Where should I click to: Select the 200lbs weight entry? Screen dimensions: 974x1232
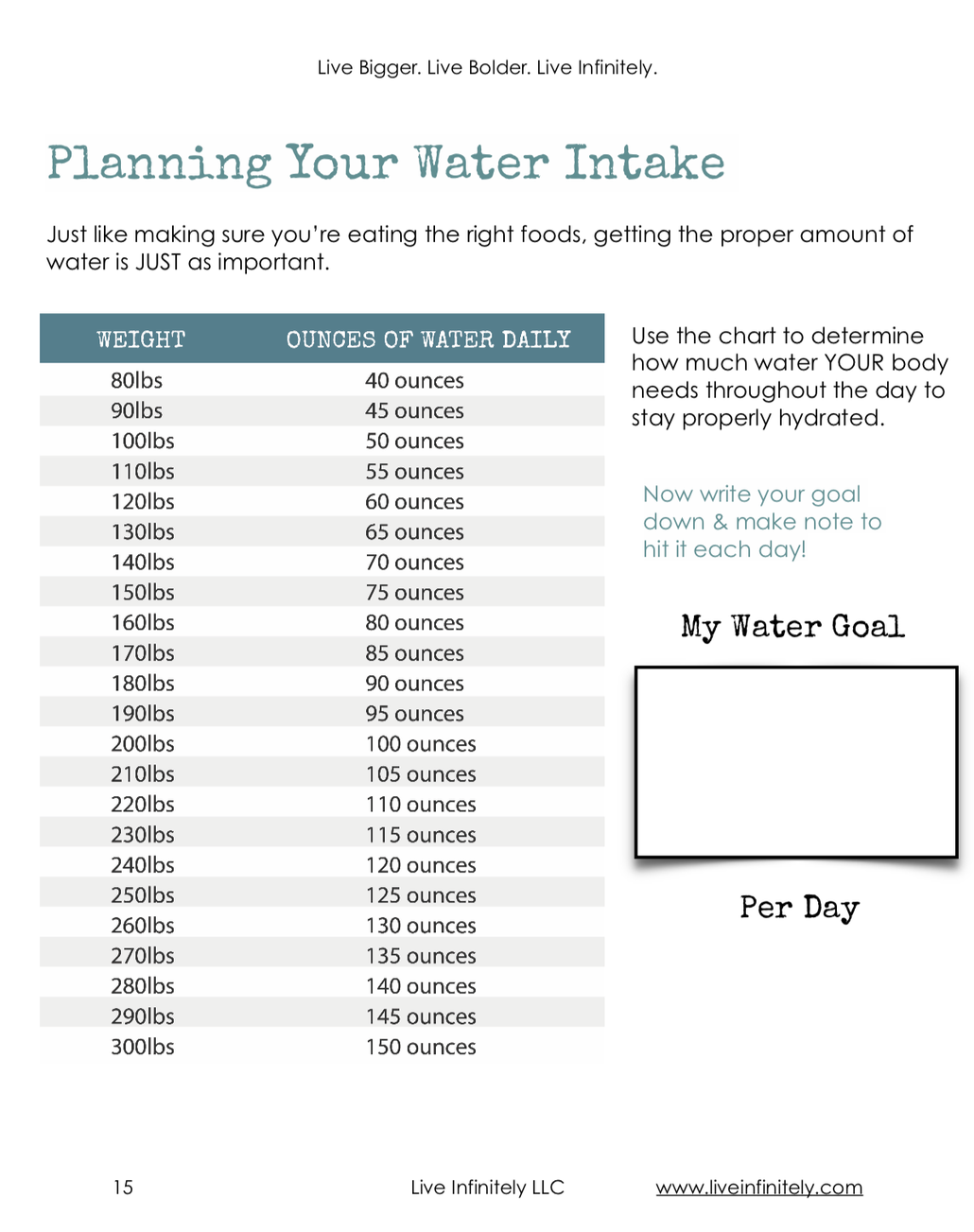tap(143, 743)
